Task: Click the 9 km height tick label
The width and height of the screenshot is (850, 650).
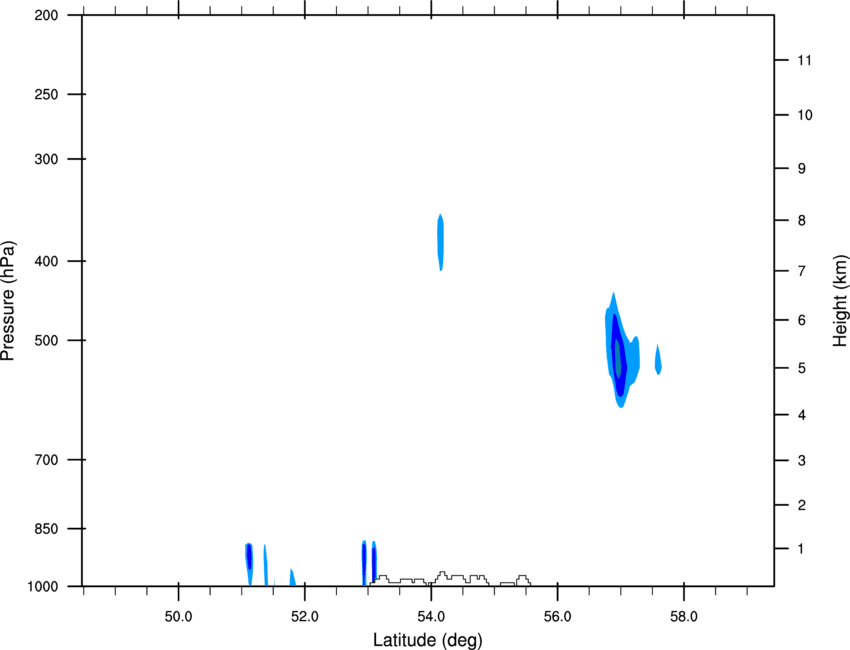Action: 802,169
